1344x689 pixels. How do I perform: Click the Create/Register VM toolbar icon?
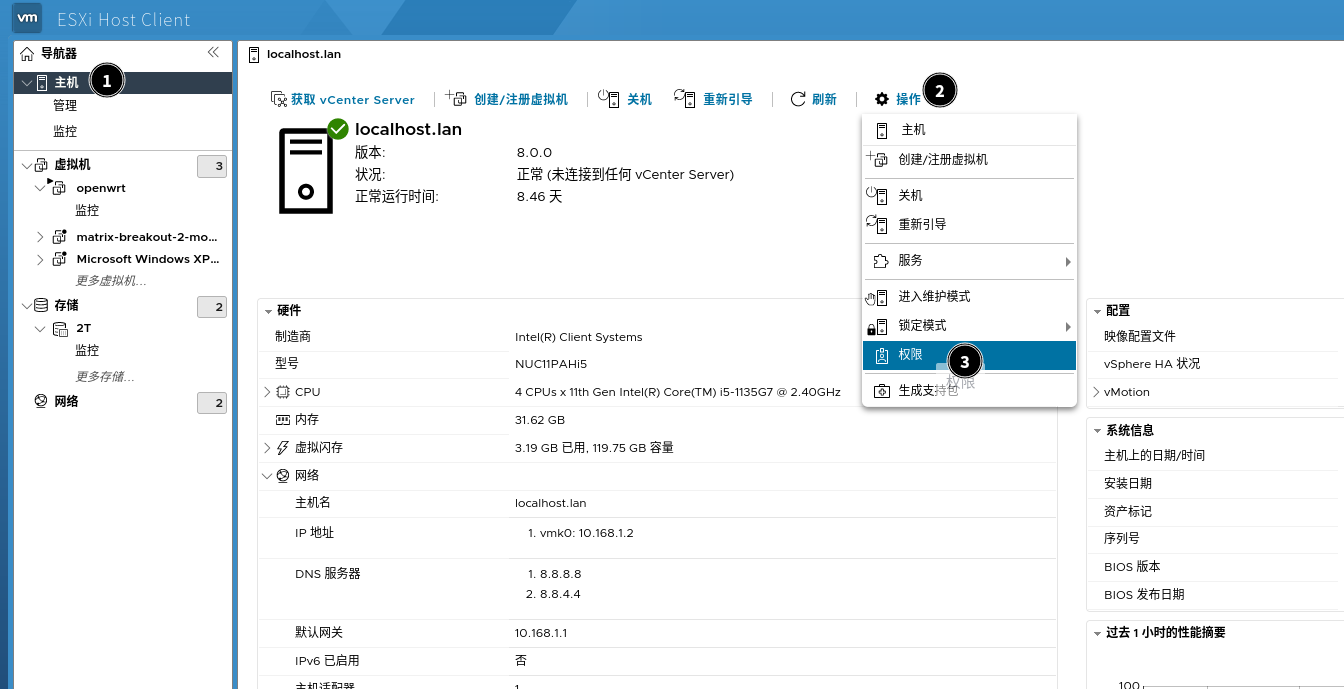click(456, 97)
